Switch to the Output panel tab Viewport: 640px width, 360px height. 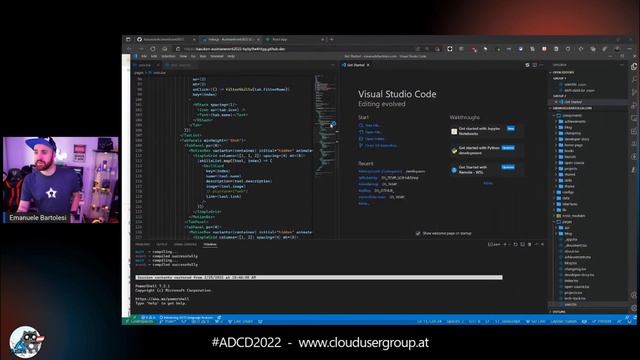click(x=162, y=244)
